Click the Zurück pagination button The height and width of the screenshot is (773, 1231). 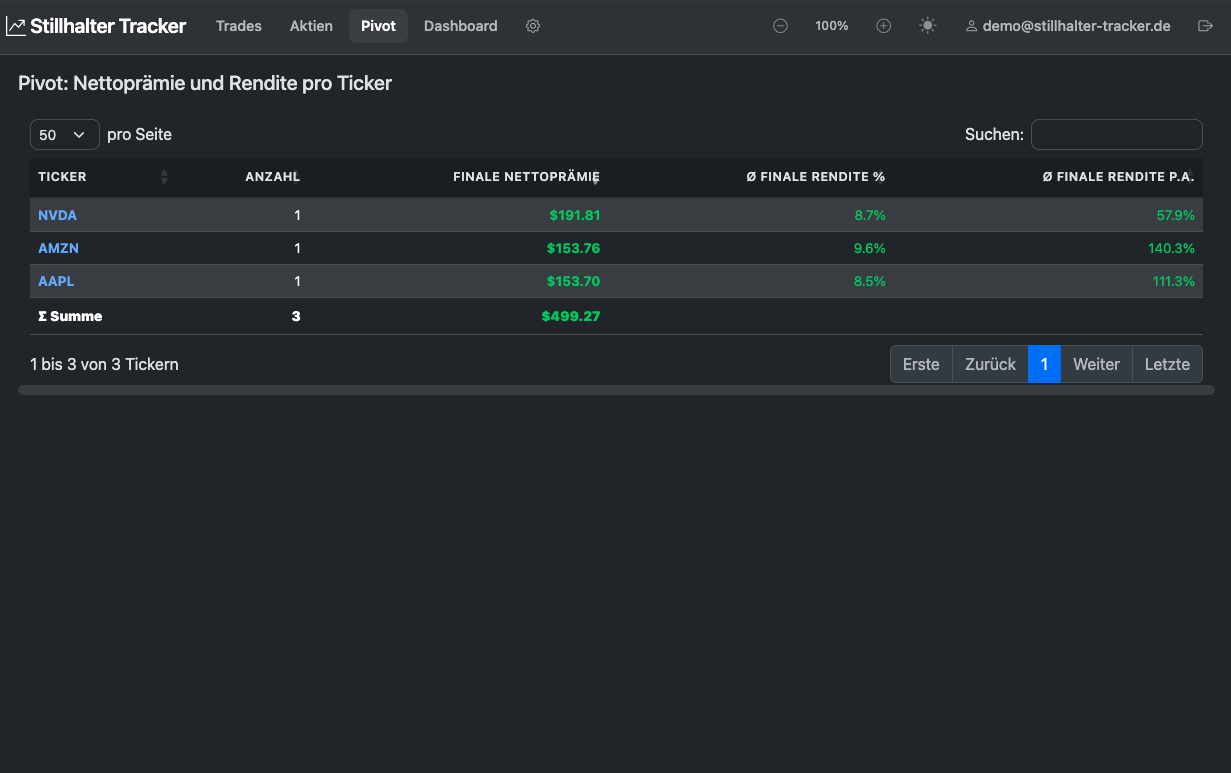[990, 364]
